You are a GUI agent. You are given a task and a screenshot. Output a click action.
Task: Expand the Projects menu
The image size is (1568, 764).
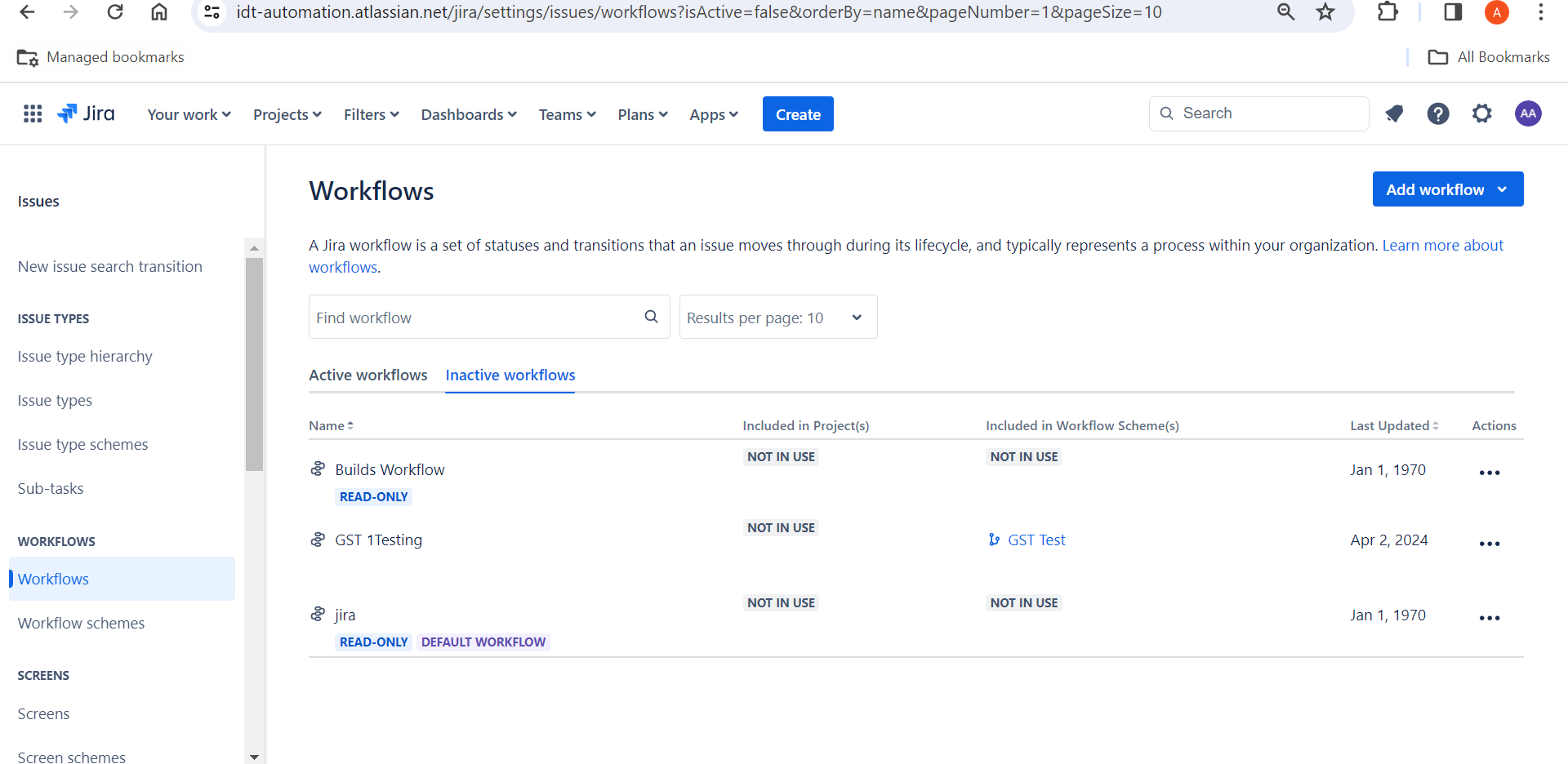[x=286, y=114]
